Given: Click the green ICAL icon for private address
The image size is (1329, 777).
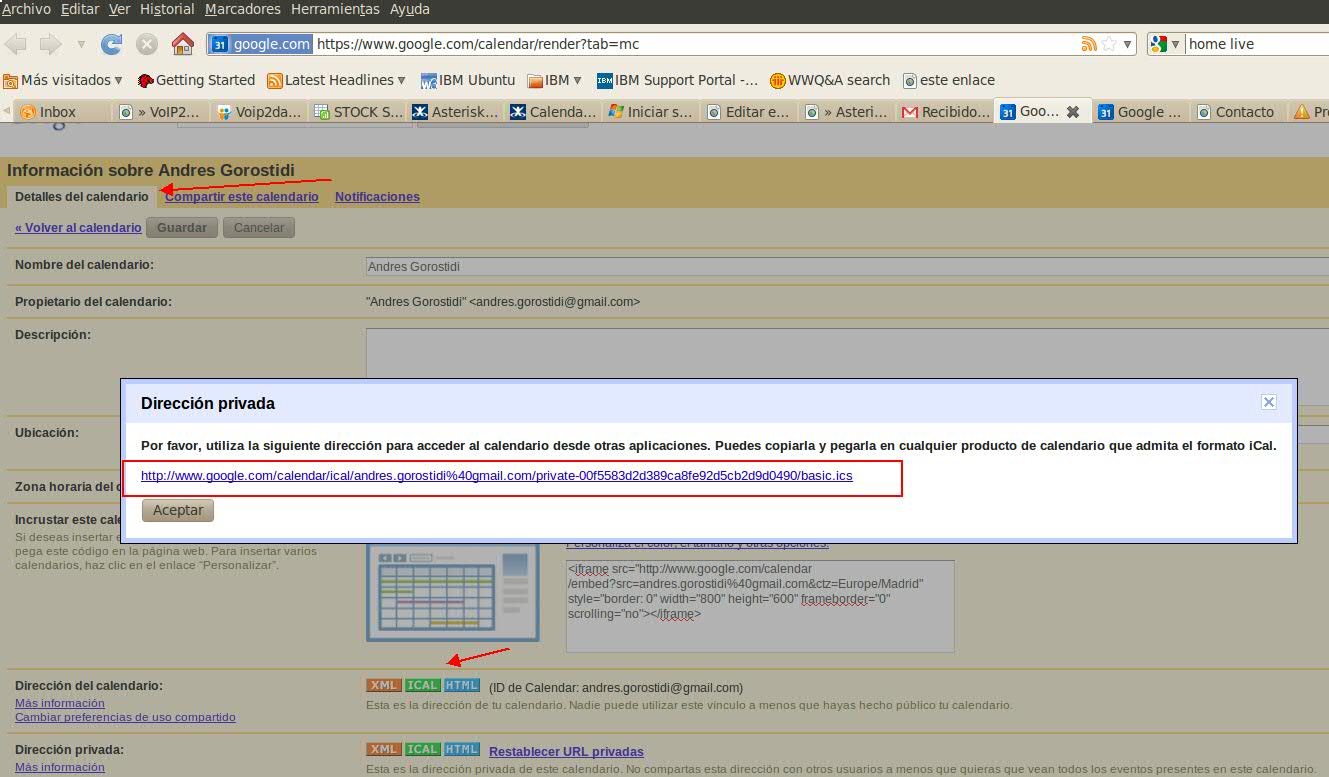Looking at the screenshot, I should pyautogui.click(x=422, y=750).
